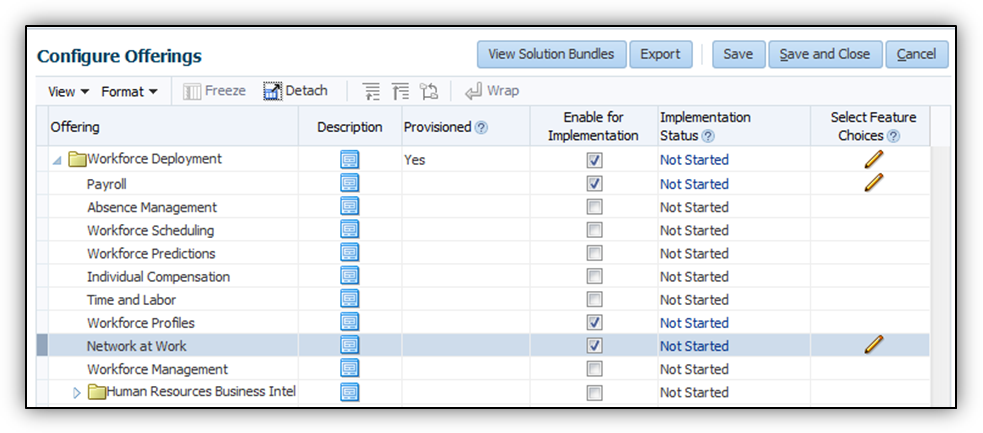
Task: Select the Workforce Scheduling row
Action: point(151,230)
